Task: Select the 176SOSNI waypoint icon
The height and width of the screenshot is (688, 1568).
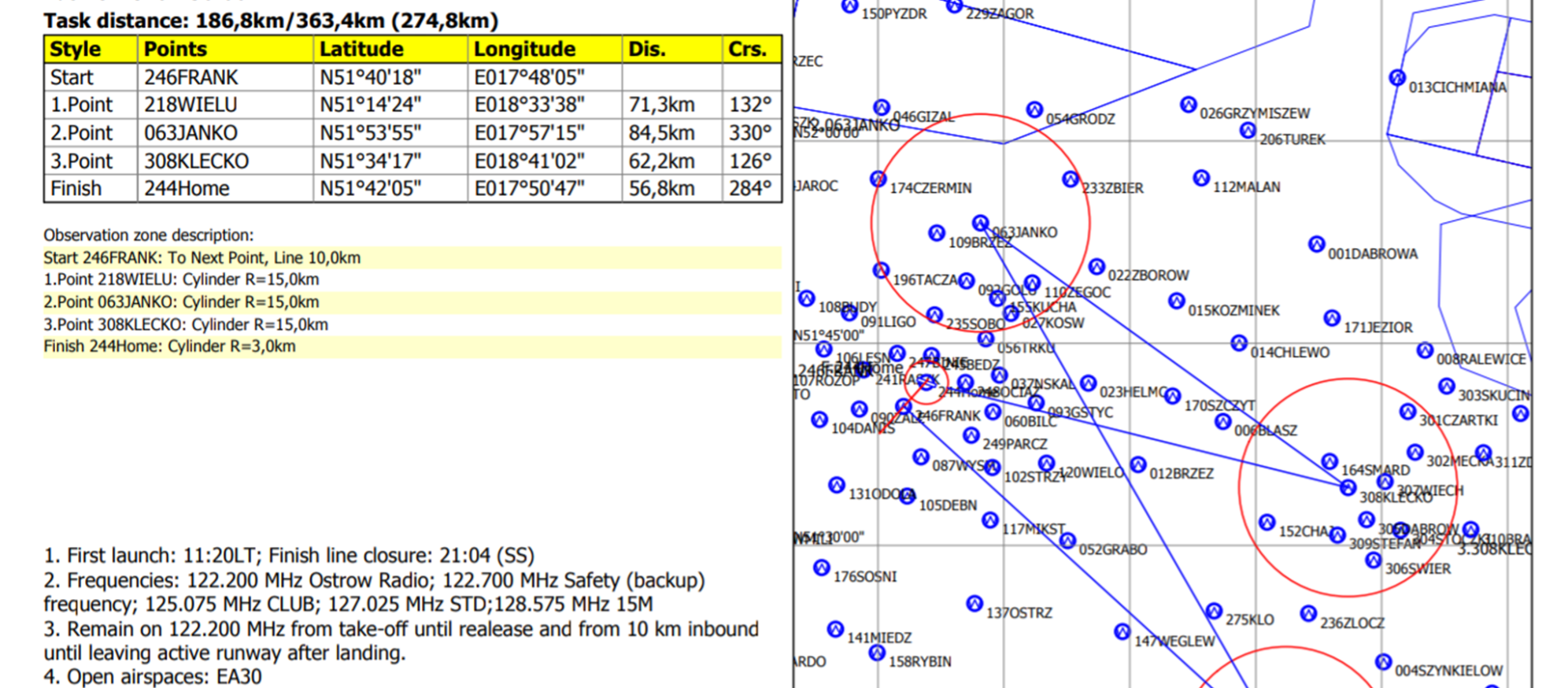Action: click(x=822, y=568)
